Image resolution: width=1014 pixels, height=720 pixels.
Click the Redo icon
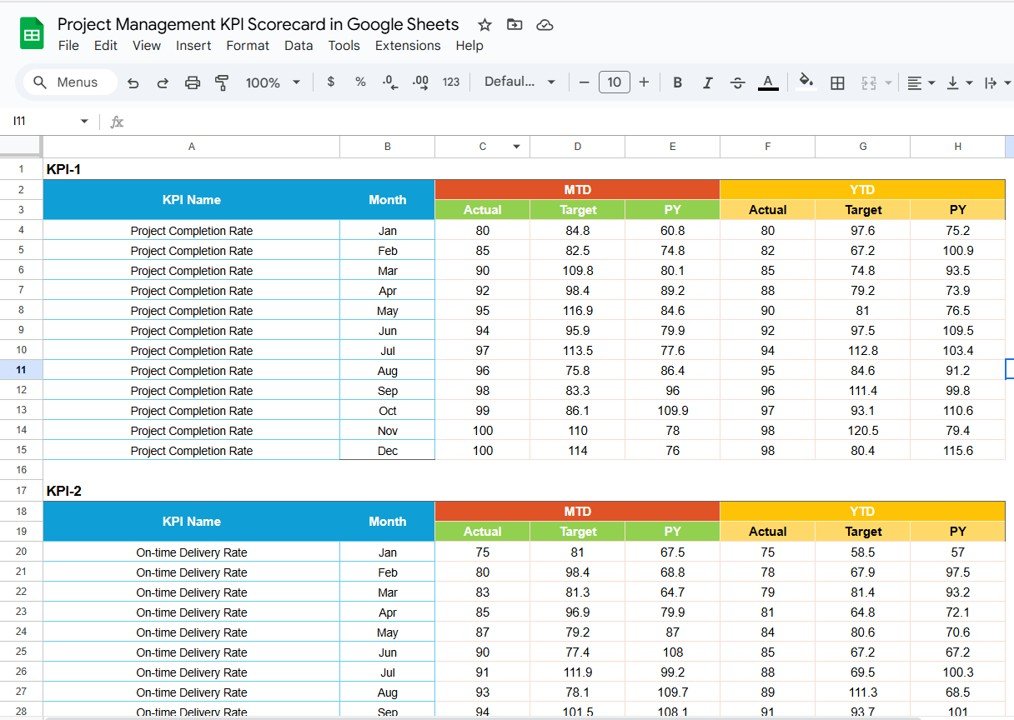point(162,83)
